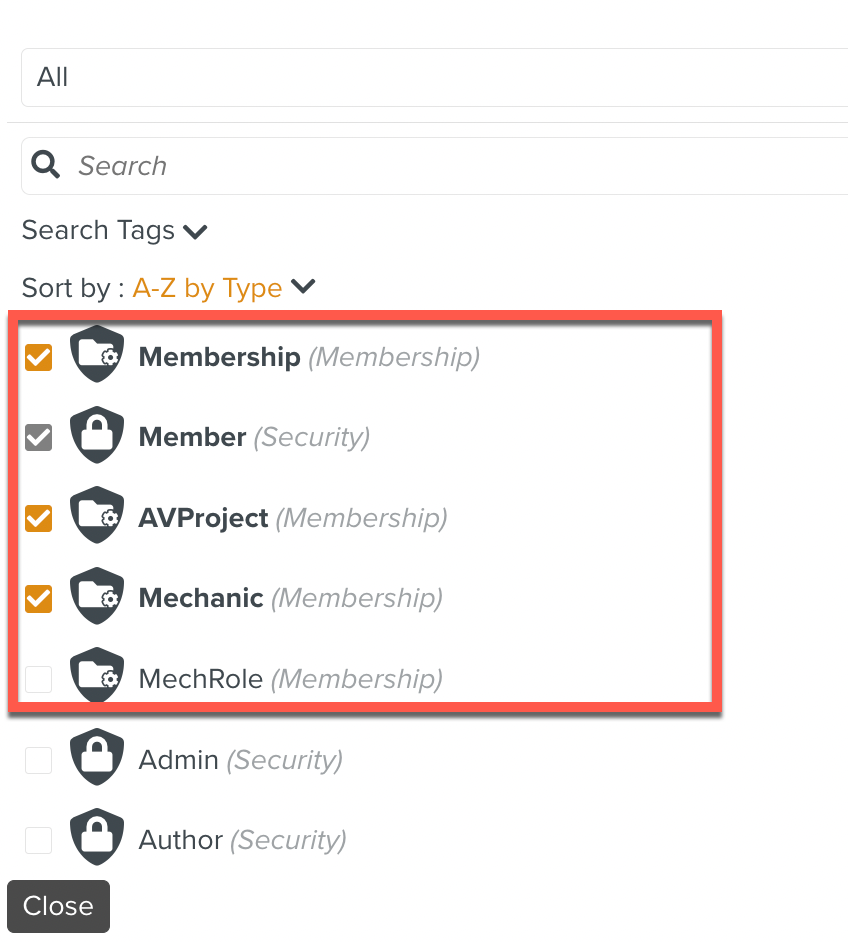Select the Mechanic role label
Screen dimensions: 848x942
pyautogui.click(x=201, y=598)
